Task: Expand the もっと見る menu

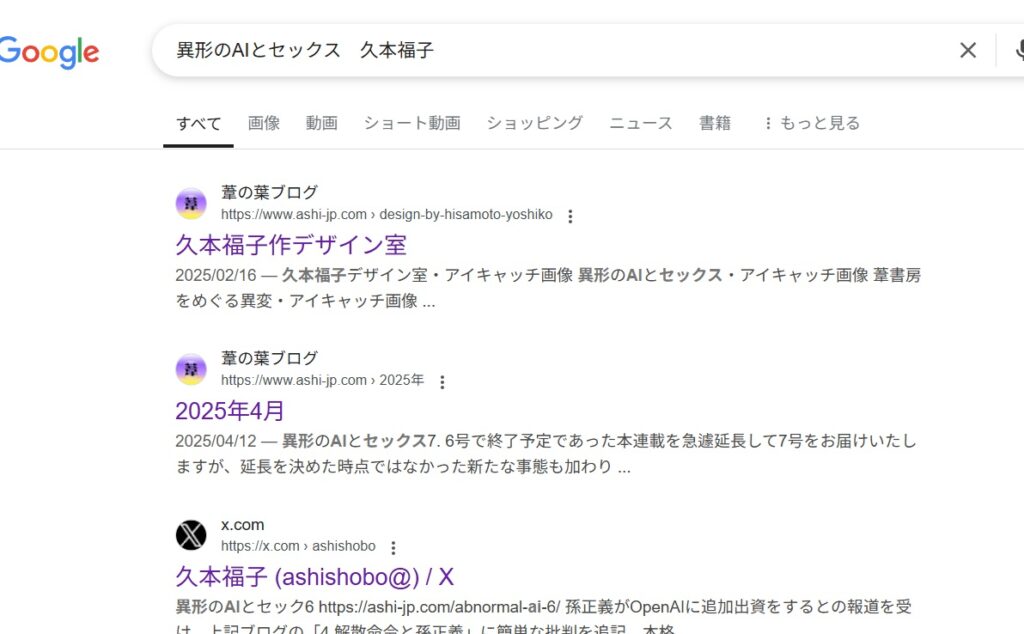Action: click(x=812, y=123)
